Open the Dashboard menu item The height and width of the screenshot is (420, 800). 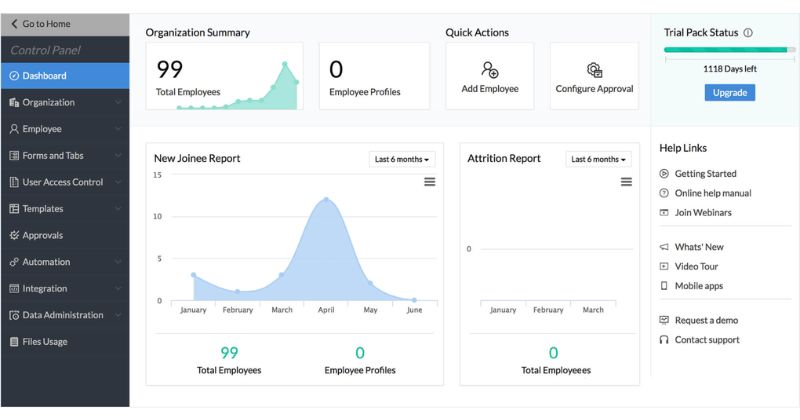[x=65, y=76]
